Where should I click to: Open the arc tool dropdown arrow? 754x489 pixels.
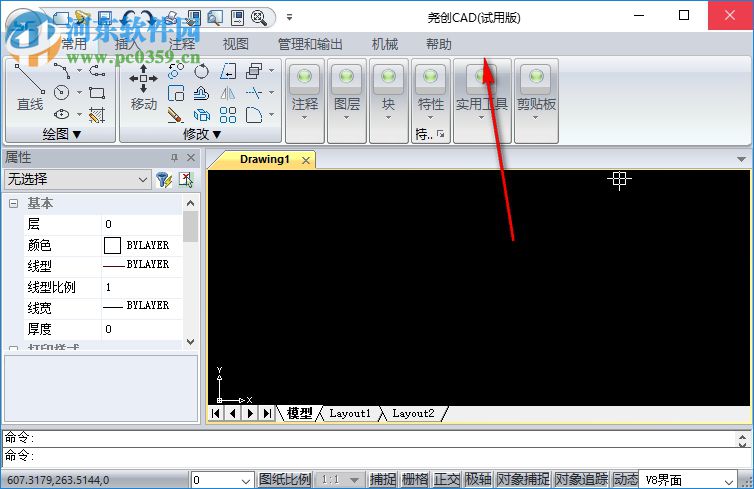(79, 71)
